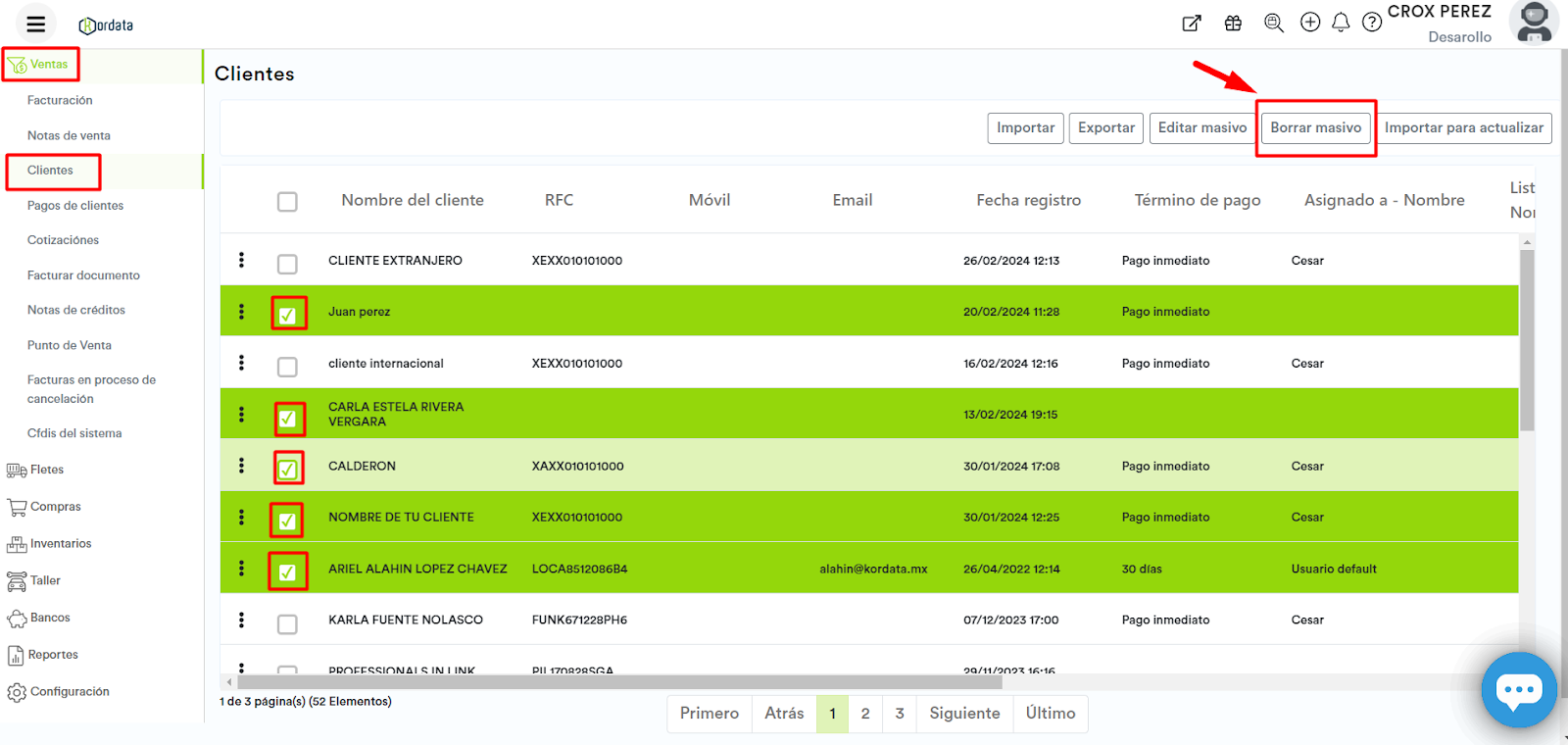Go to page 2 of results

click(x=864, y=714)
